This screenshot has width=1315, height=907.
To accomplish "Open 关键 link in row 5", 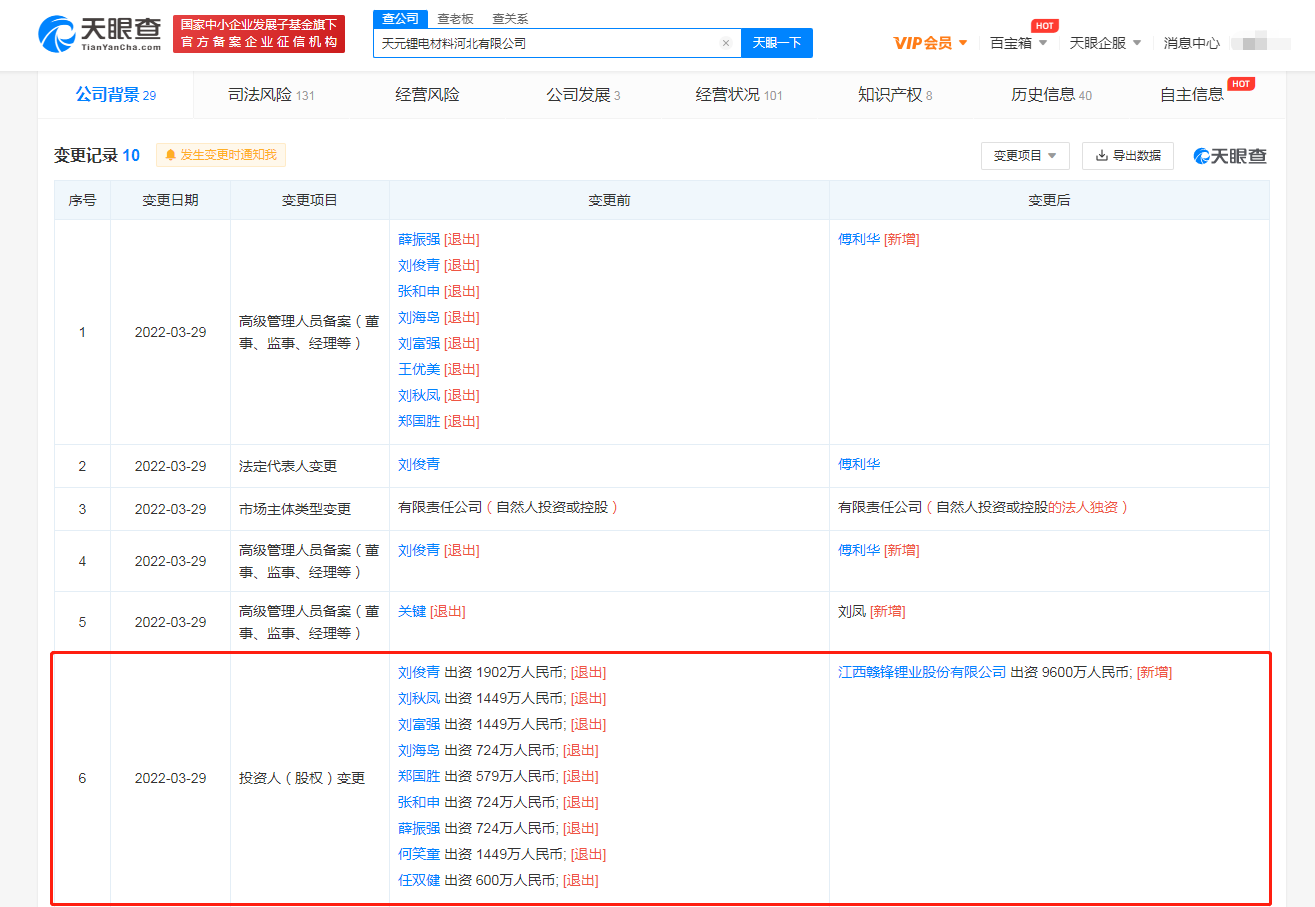I will click(x=412, y=612).
